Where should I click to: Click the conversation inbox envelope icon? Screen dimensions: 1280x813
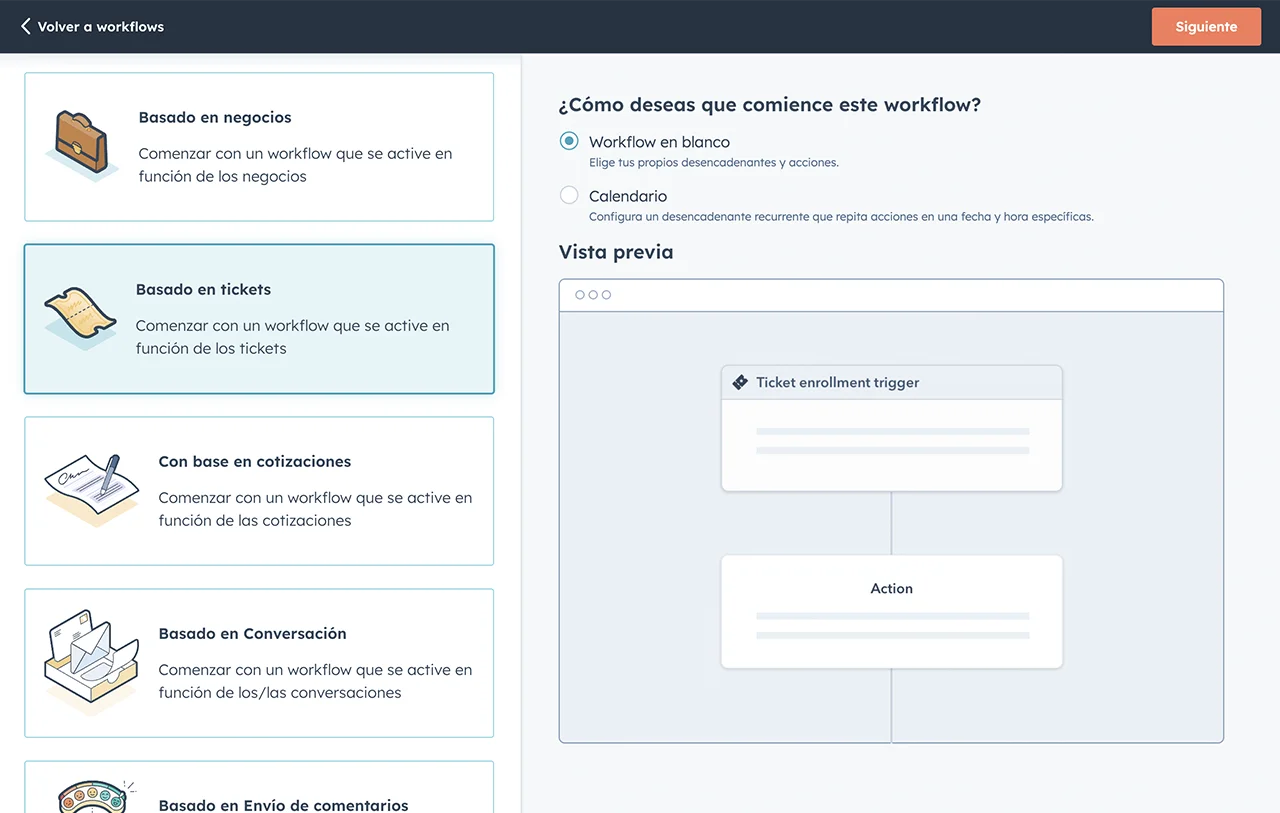tap(91, 662)
